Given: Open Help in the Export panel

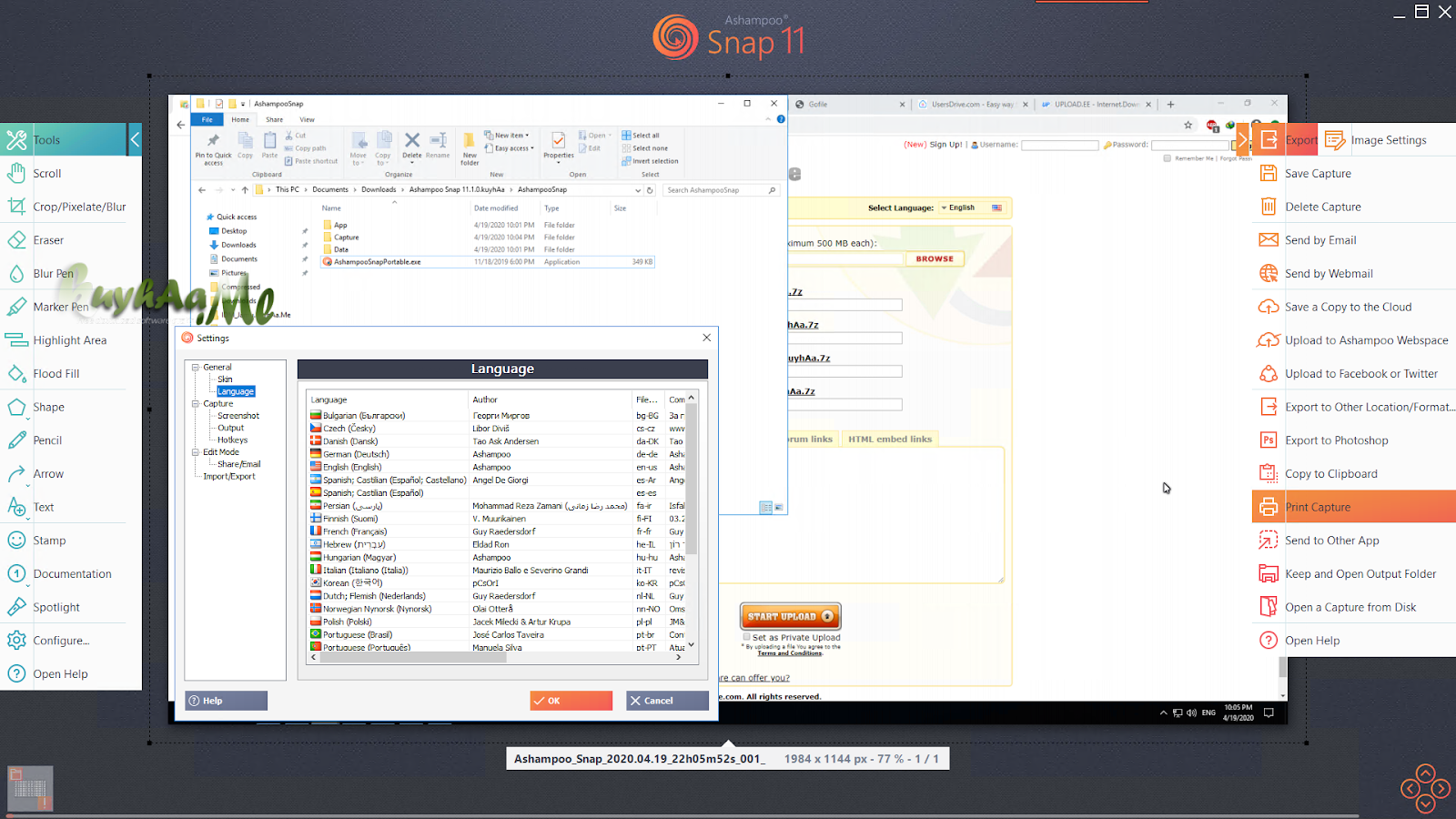Looking at the screenshot, I should (1354, 641).
